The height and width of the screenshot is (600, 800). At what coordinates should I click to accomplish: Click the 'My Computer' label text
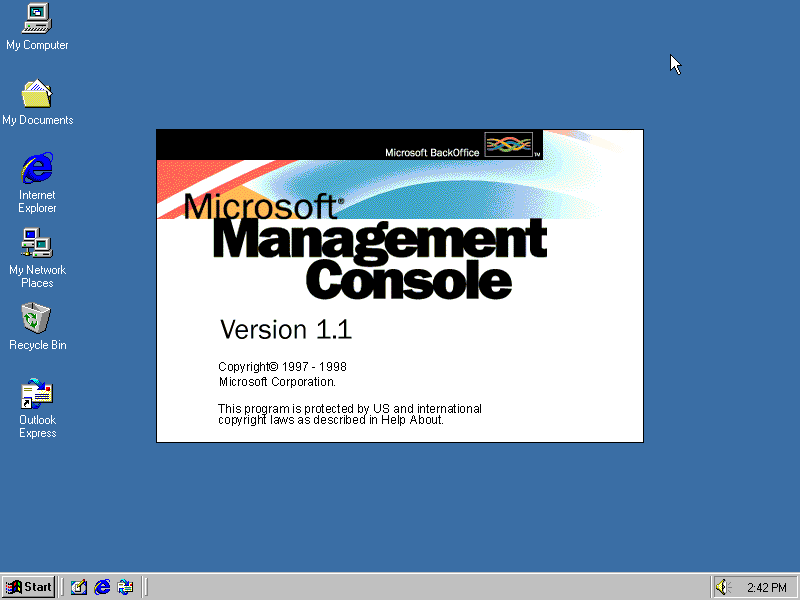click(x=37, y=45)
